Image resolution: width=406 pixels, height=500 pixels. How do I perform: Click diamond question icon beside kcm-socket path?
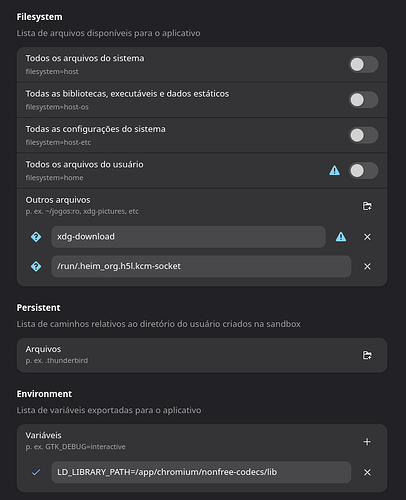[x=36, y=266]
